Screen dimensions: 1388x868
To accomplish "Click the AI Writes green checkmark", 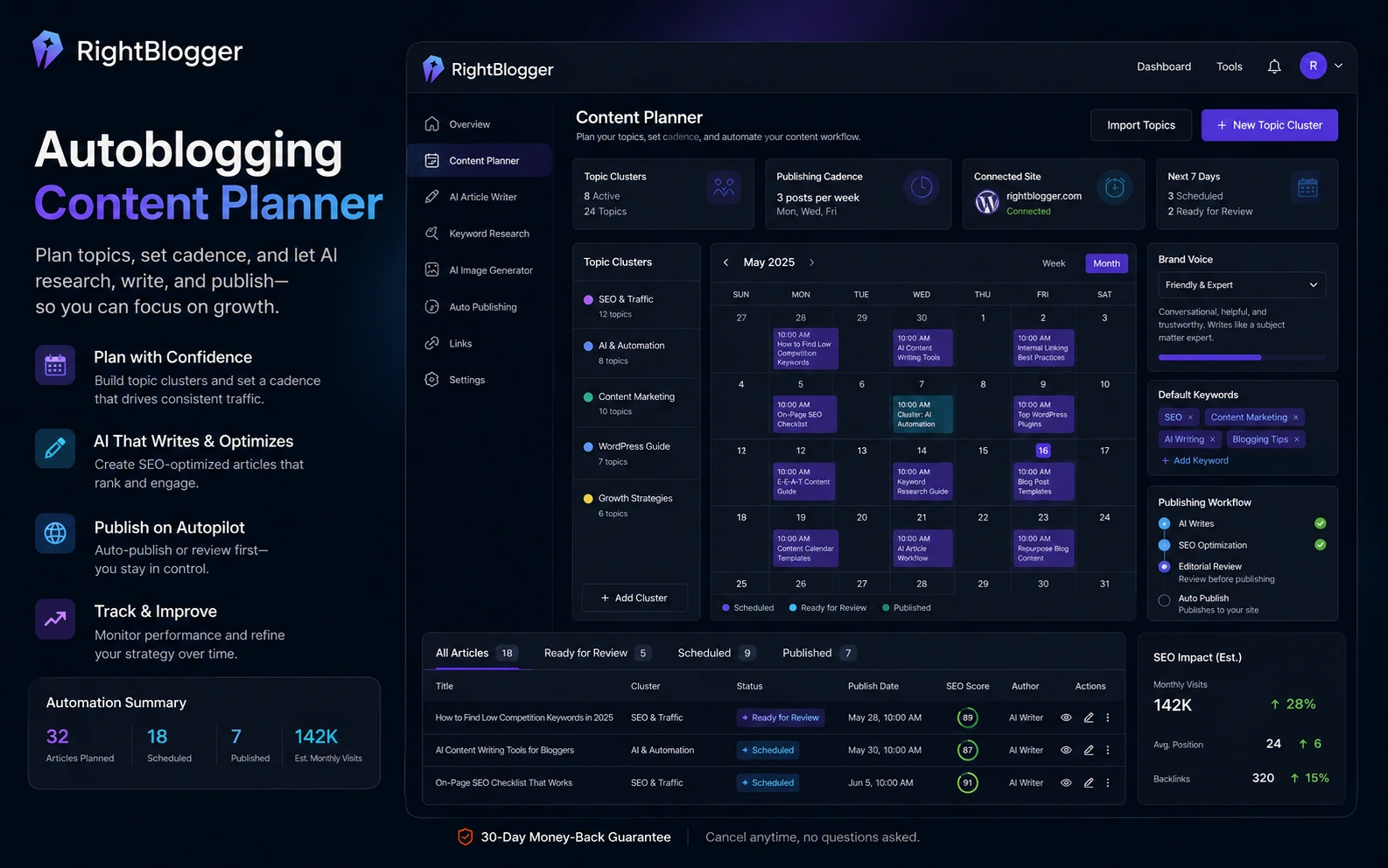I will 1320,523.
